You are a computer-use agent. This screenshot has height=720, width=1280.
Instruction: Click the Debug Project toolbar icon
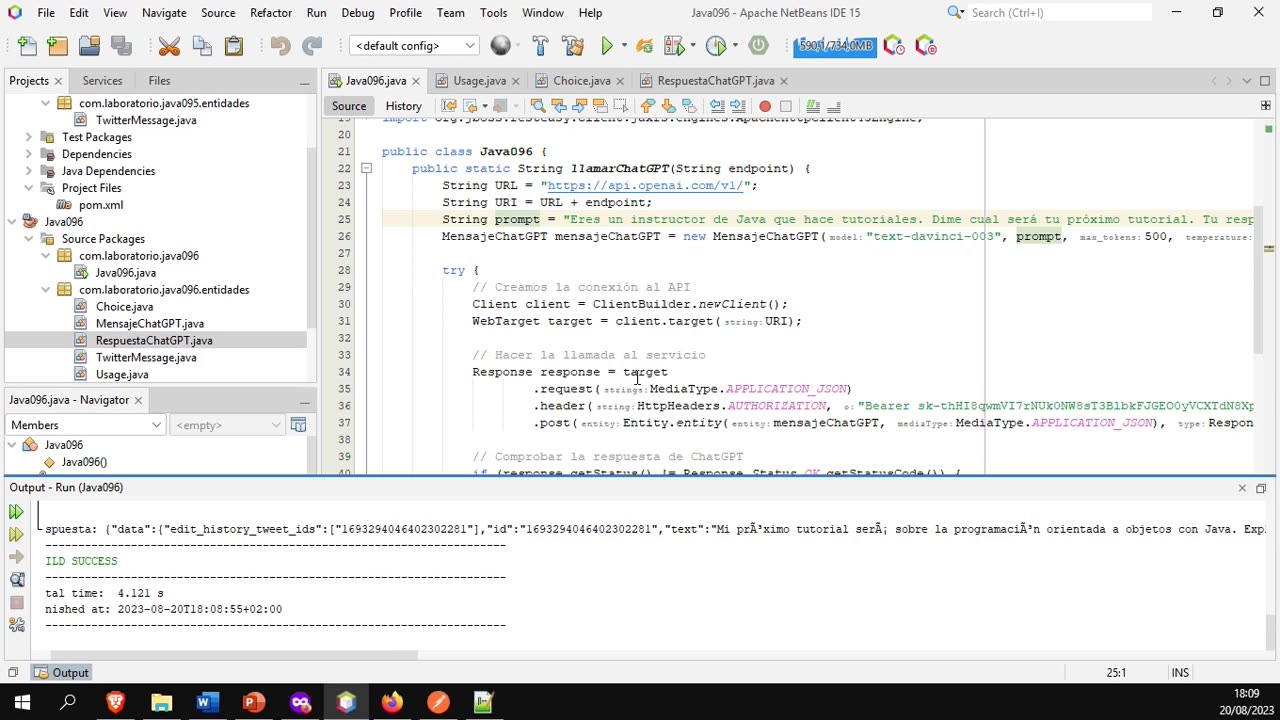(644, 46)
